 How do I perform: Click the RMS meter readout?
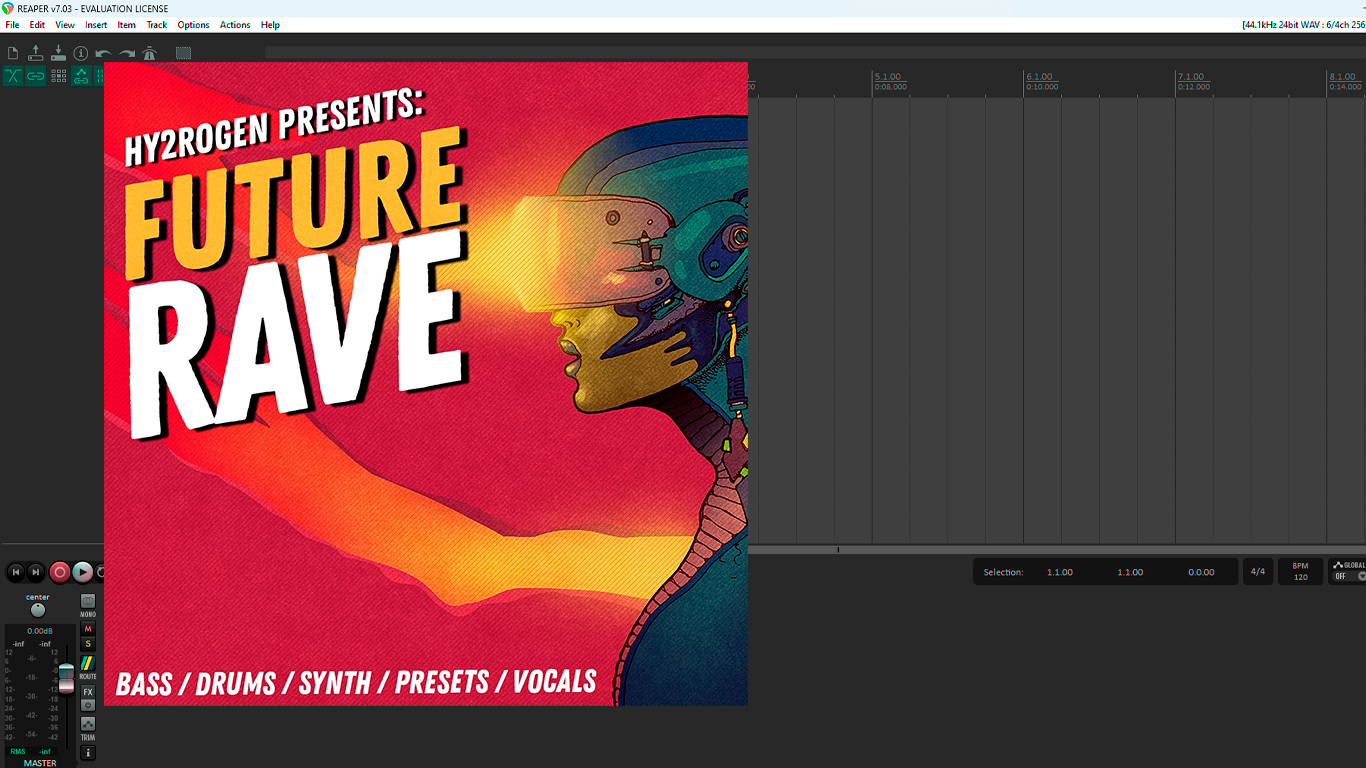[31, 751]
